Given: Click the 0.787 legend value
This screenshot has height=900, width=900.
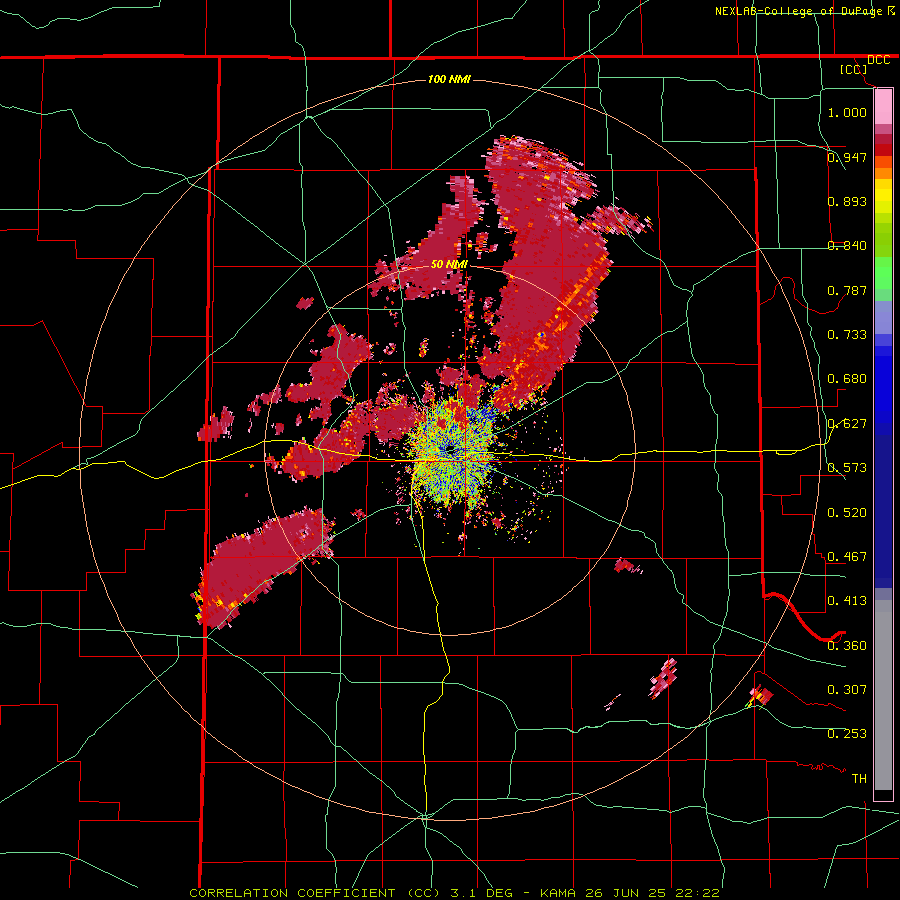Looking at the screenshot, I should coord(847,290).
